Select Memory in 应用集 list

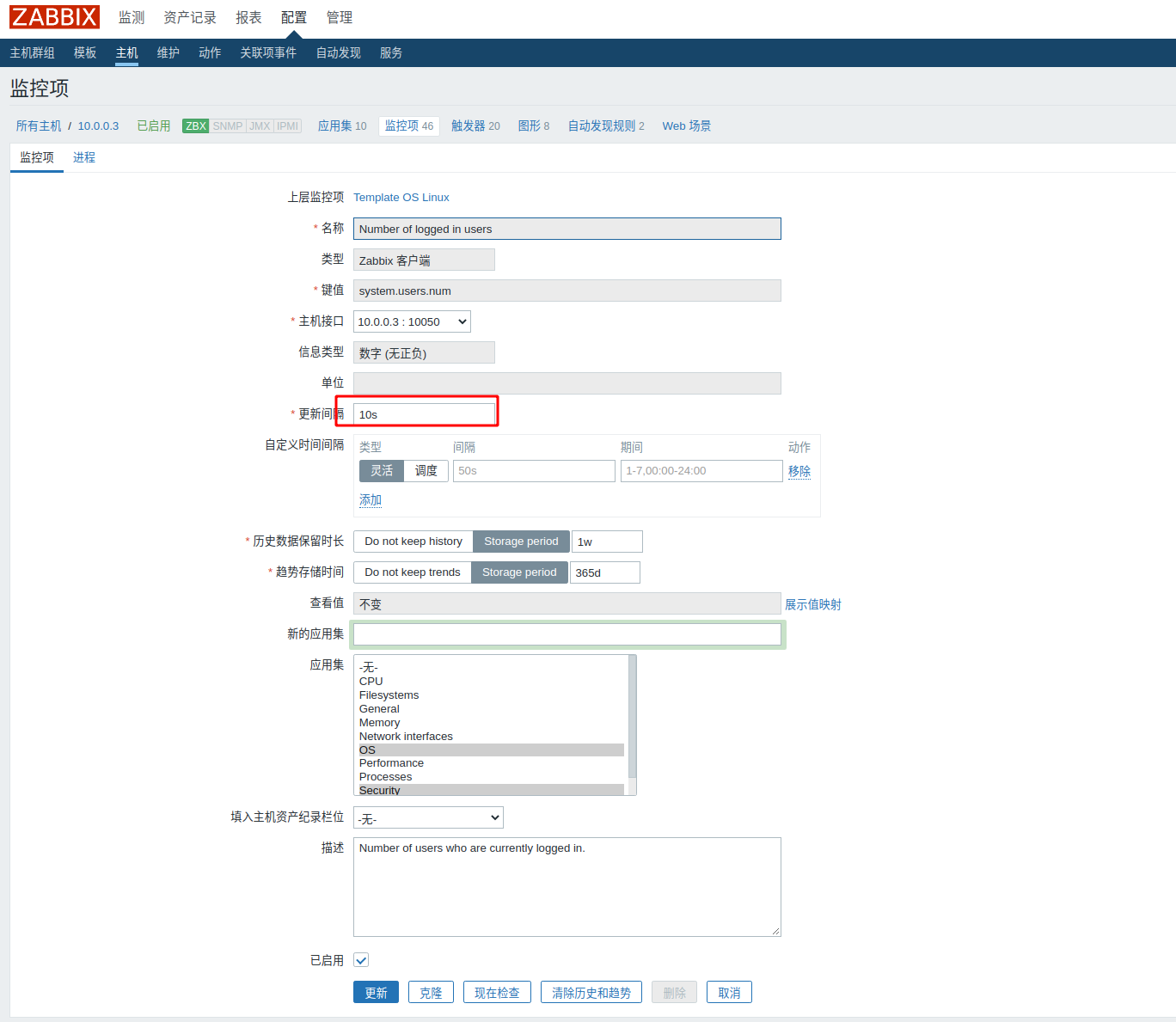[x=492, y=723]
